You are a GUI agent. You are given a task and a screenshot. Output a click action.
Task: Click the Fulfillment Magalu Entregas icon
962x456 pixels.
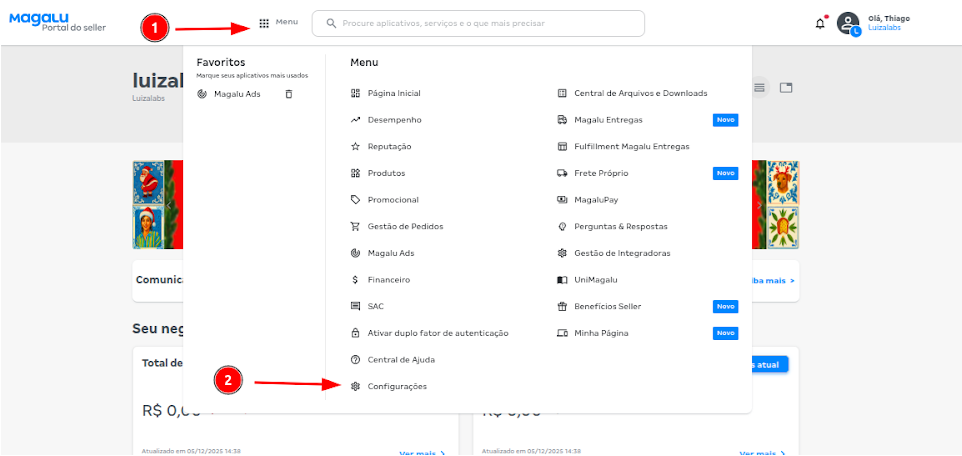tap(561, 146)
